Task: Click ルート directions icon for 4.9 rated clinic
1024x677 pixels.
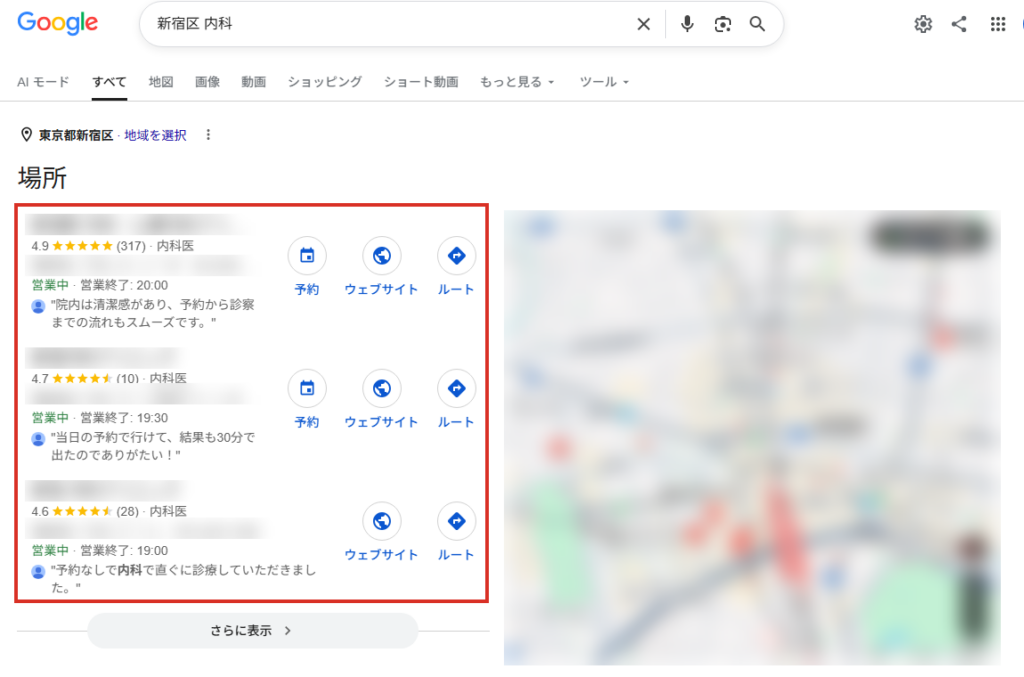Action: click(456, 255)
